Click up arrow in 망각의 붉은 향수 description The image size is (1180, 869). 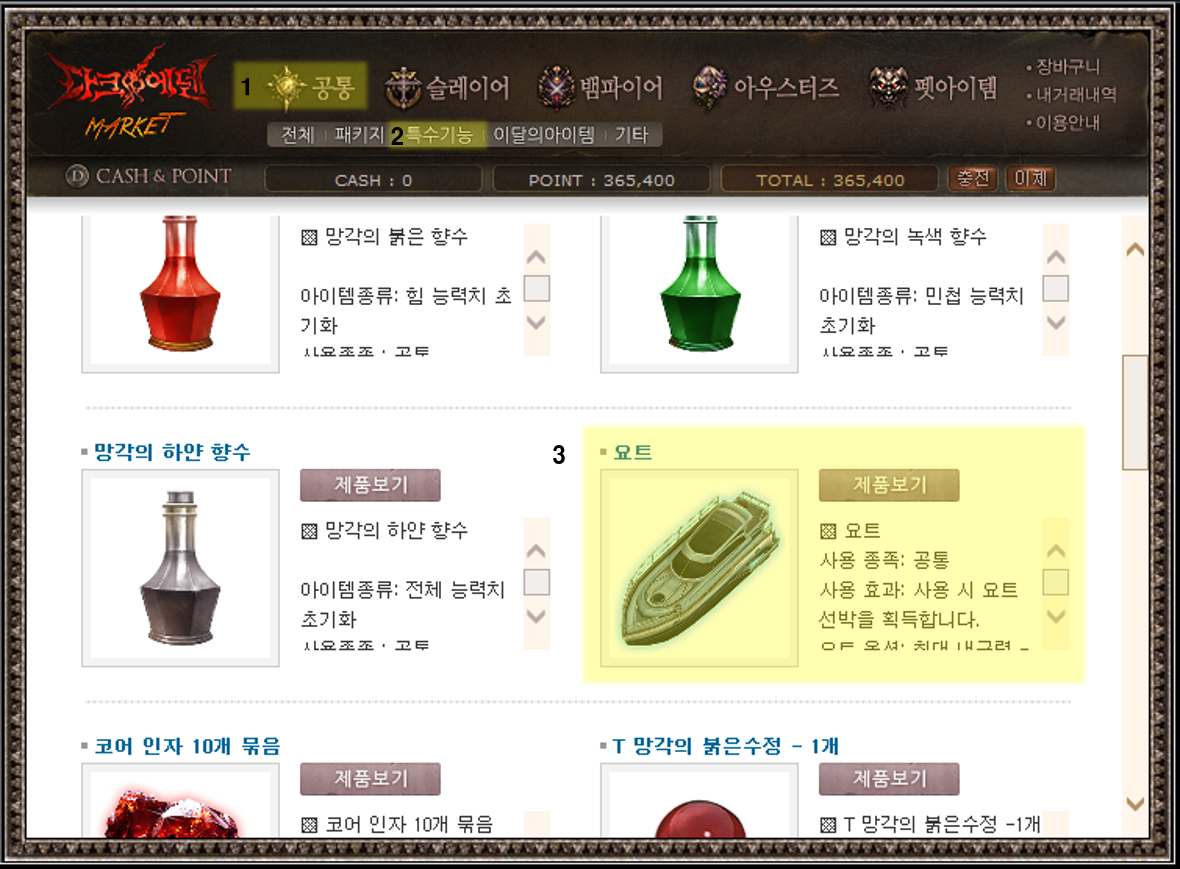point(536,257)
